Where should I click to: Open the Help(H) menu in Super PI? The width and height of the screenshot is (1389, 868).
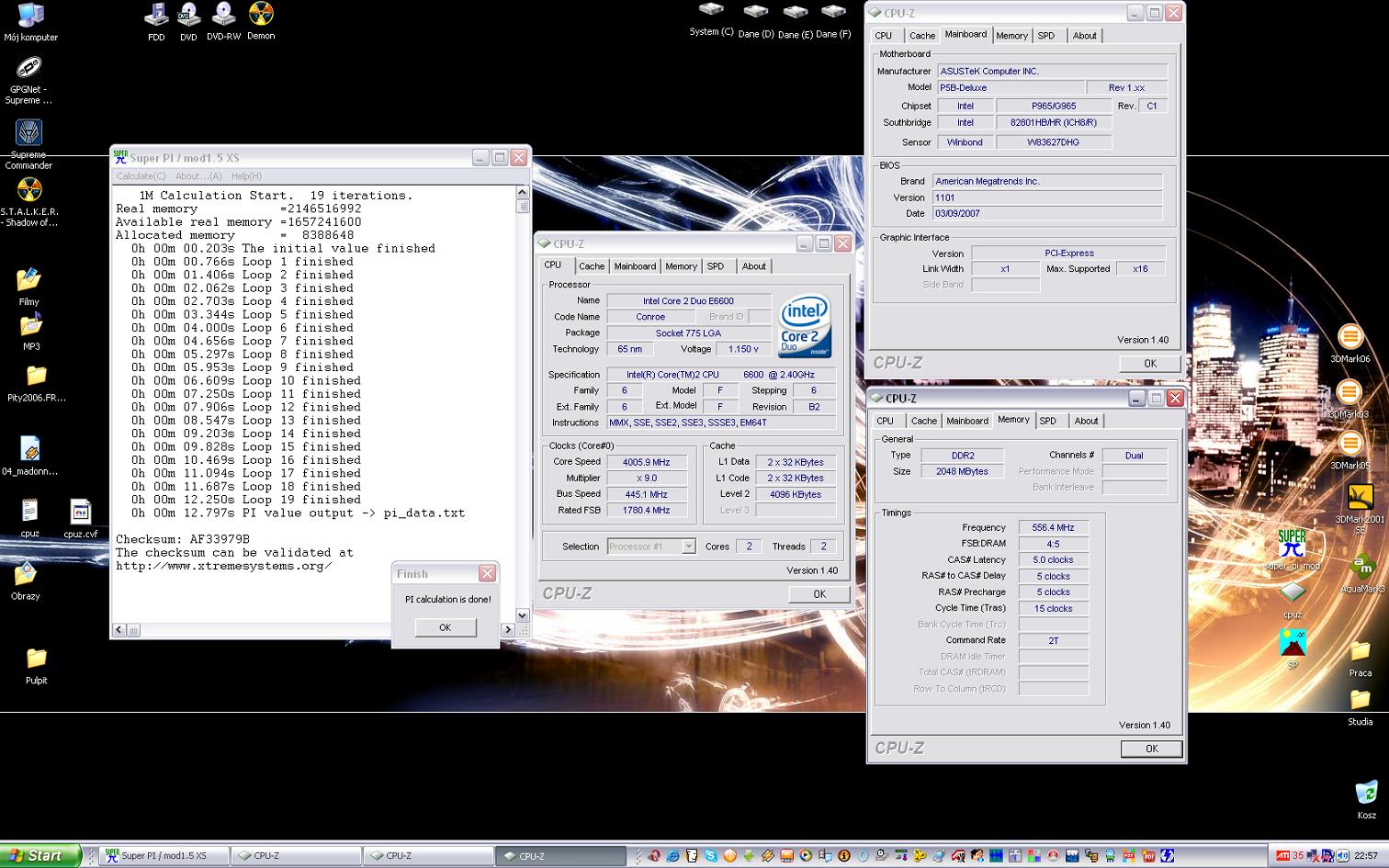pos(246,175)
